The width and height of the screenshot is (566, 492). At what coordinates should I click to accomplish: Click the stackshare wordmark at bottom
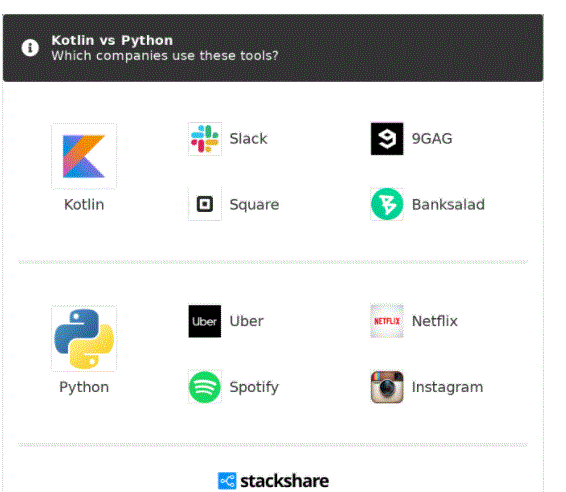(x=284, y=481)
